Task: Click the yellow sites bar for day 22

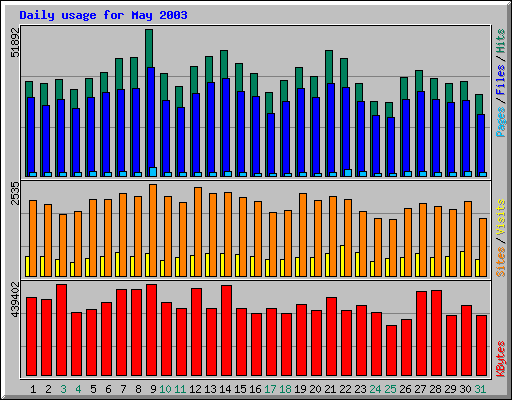Action: click(x=342, y=261)
